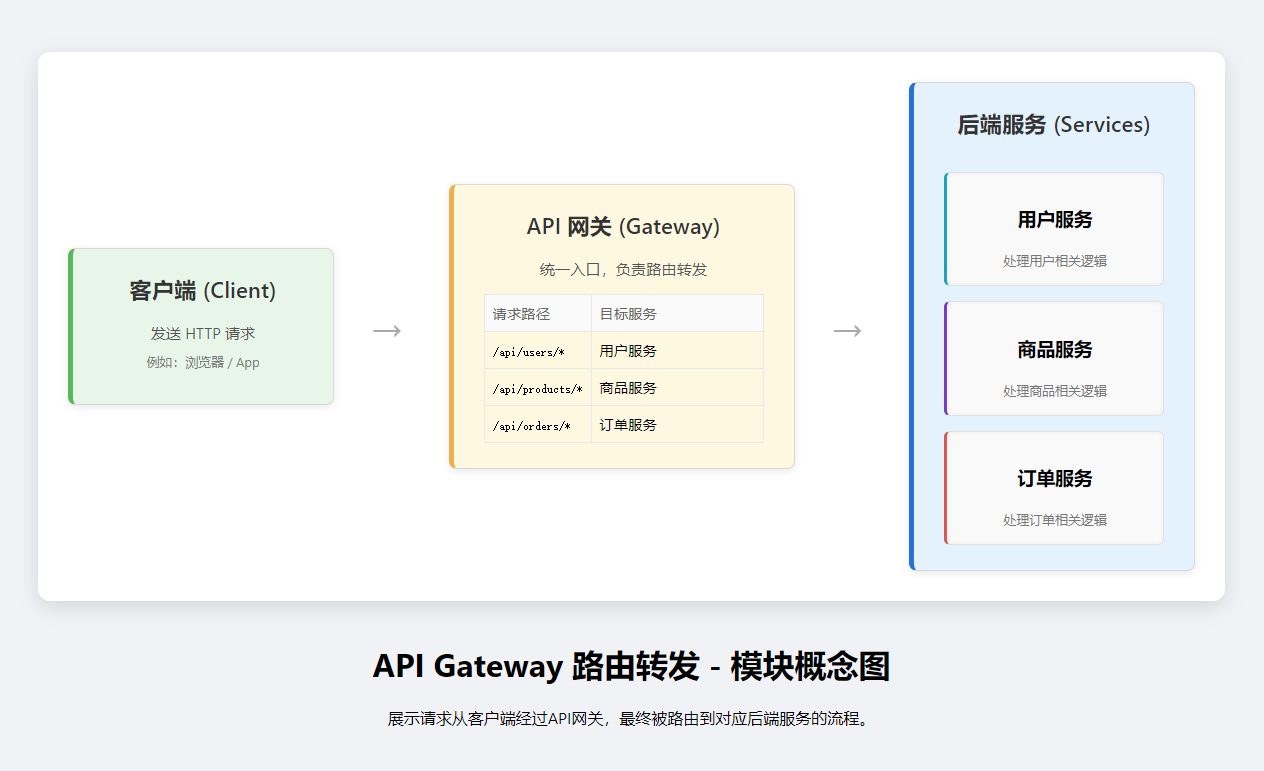The image size is (1264, 771).
Task: Select the 商品服务 service card
Action: click(x=1053, y=358)
